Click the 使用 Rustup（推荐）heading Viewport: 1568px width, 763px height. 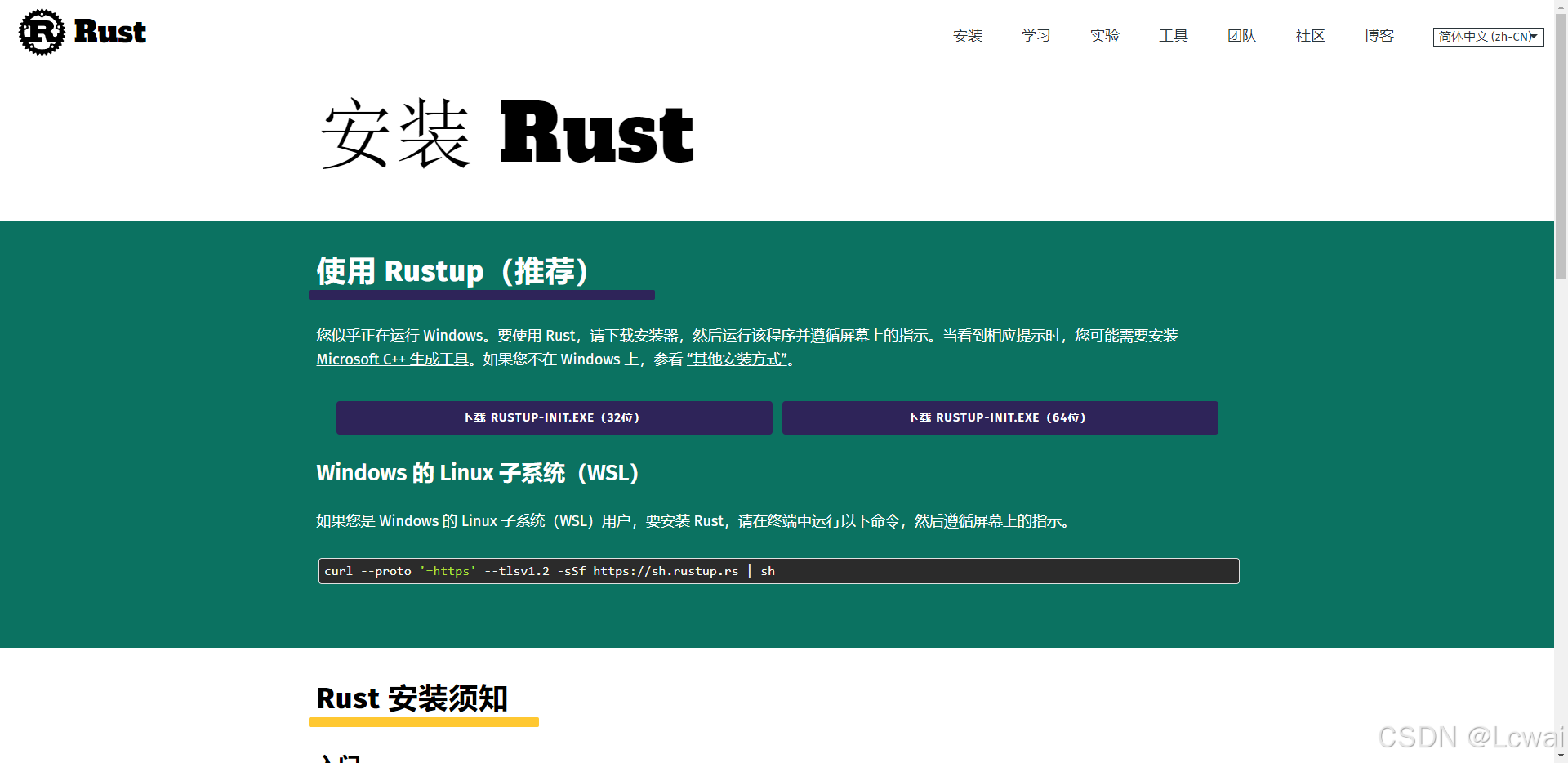pyautogui.click(x=453, y=271)
